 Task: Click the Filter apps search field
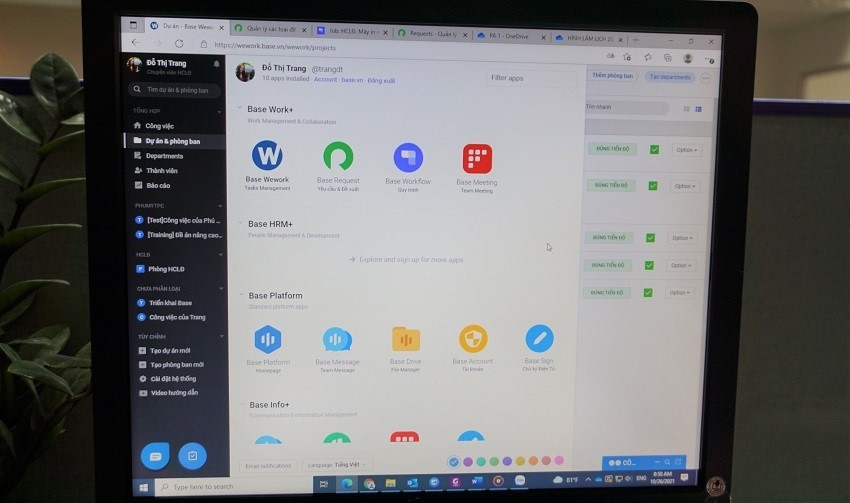[x=529, y=77]
